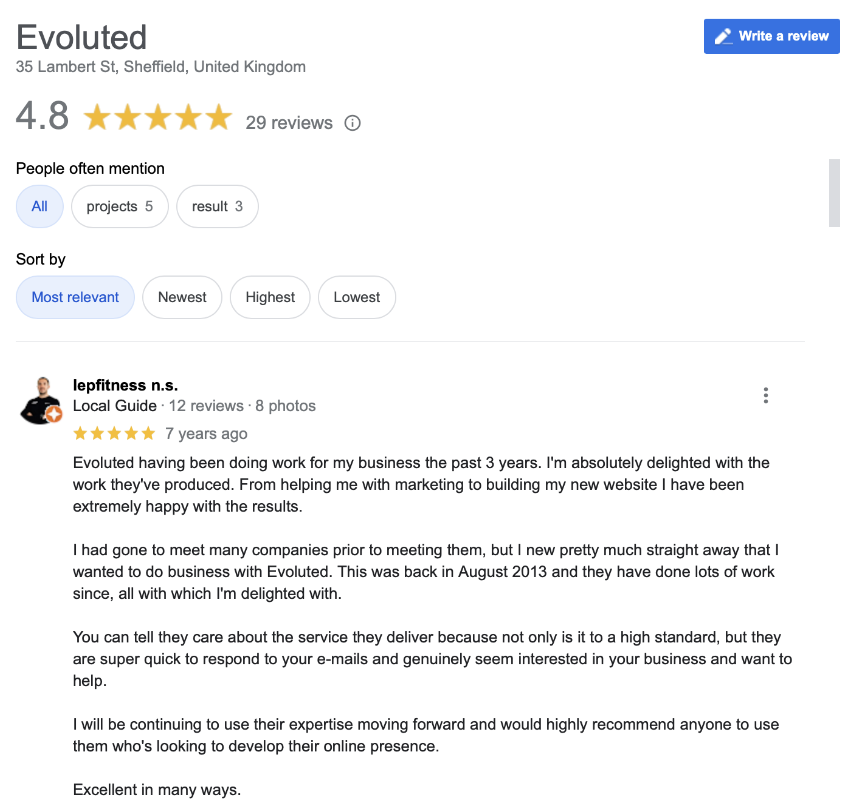Click the star rating above the lepfitness review text
The height and width of the screenshot is (806, 862).
114,434
